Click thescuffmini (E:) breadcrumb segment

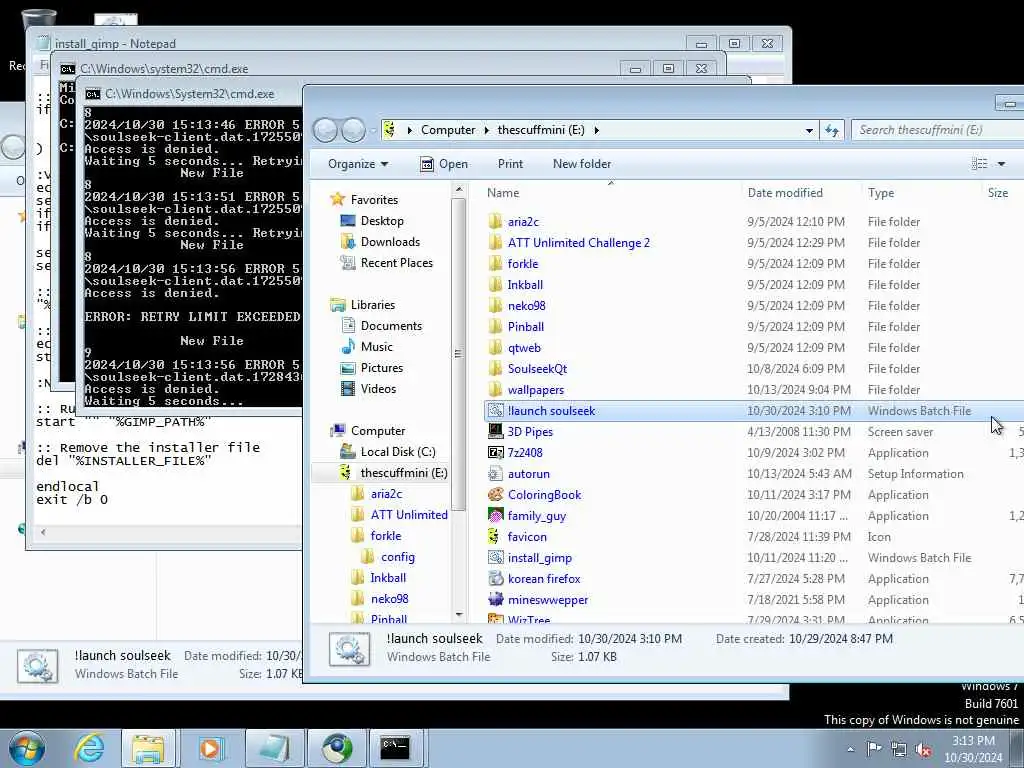(541, 130)
